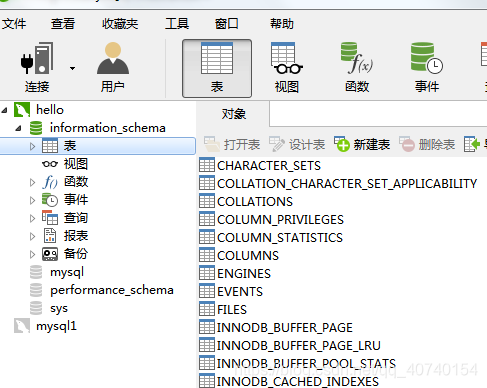Click the sys database icon
The height and width of the screenshot is (388, 487).
tap(36, 308)
